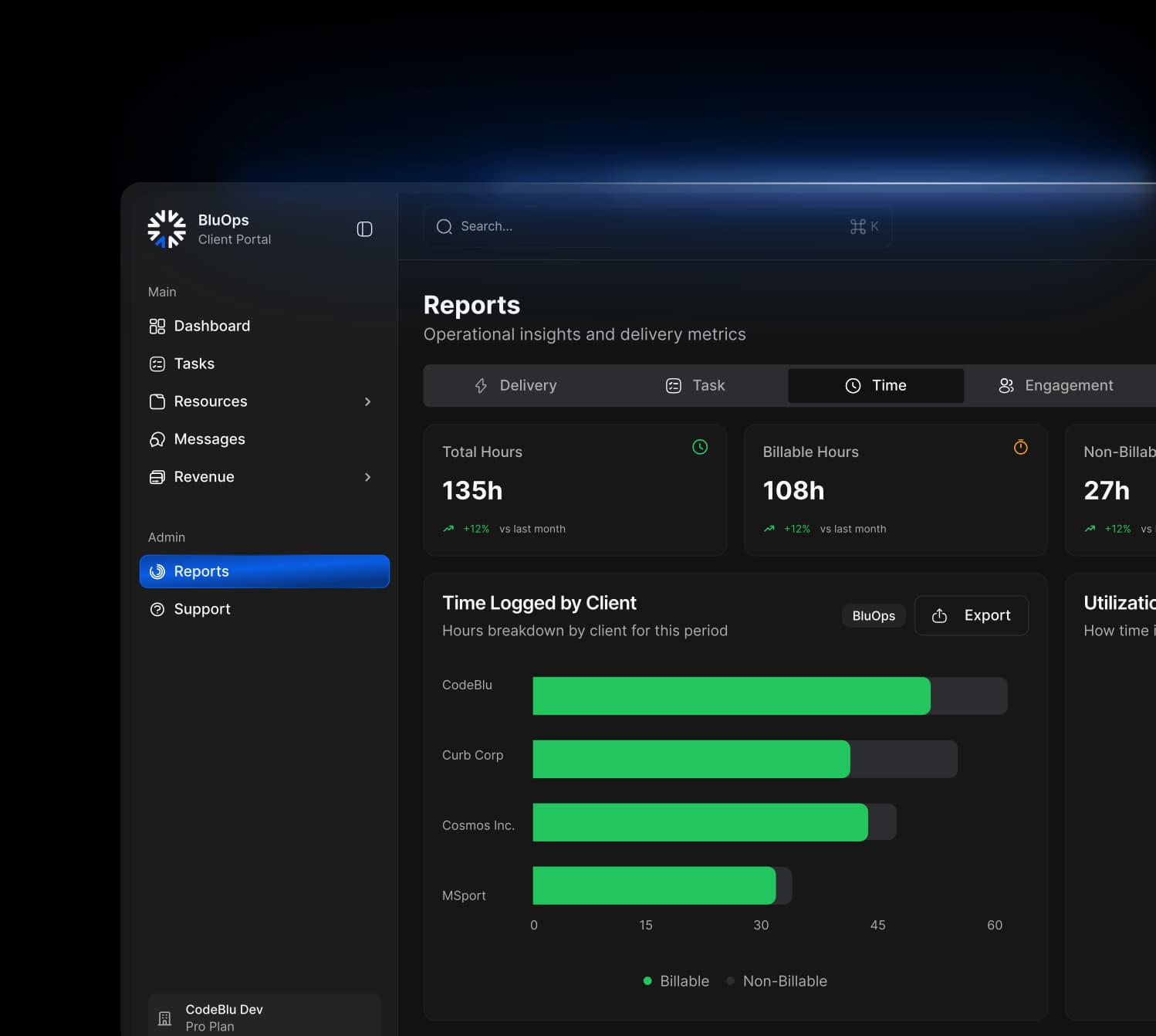Click the gray non-billable segment of Curb Corp bar
The height and width of the screenshot is (1036, 1156).
click(904, 759)
